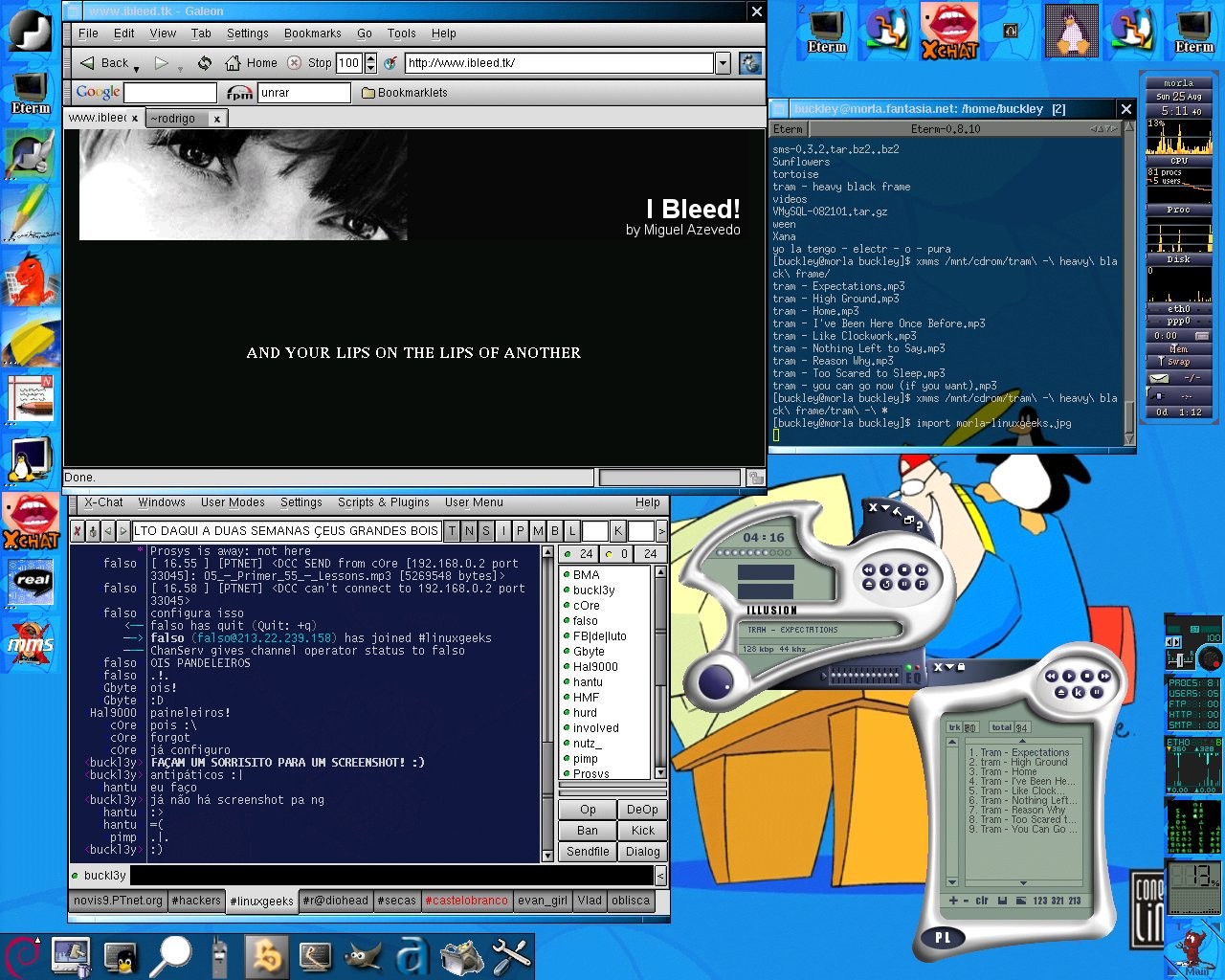Launch the XChat icon on left desktop panel
Image resolution: width=1225 pixels, height=980 pixels.
point(31,523)
